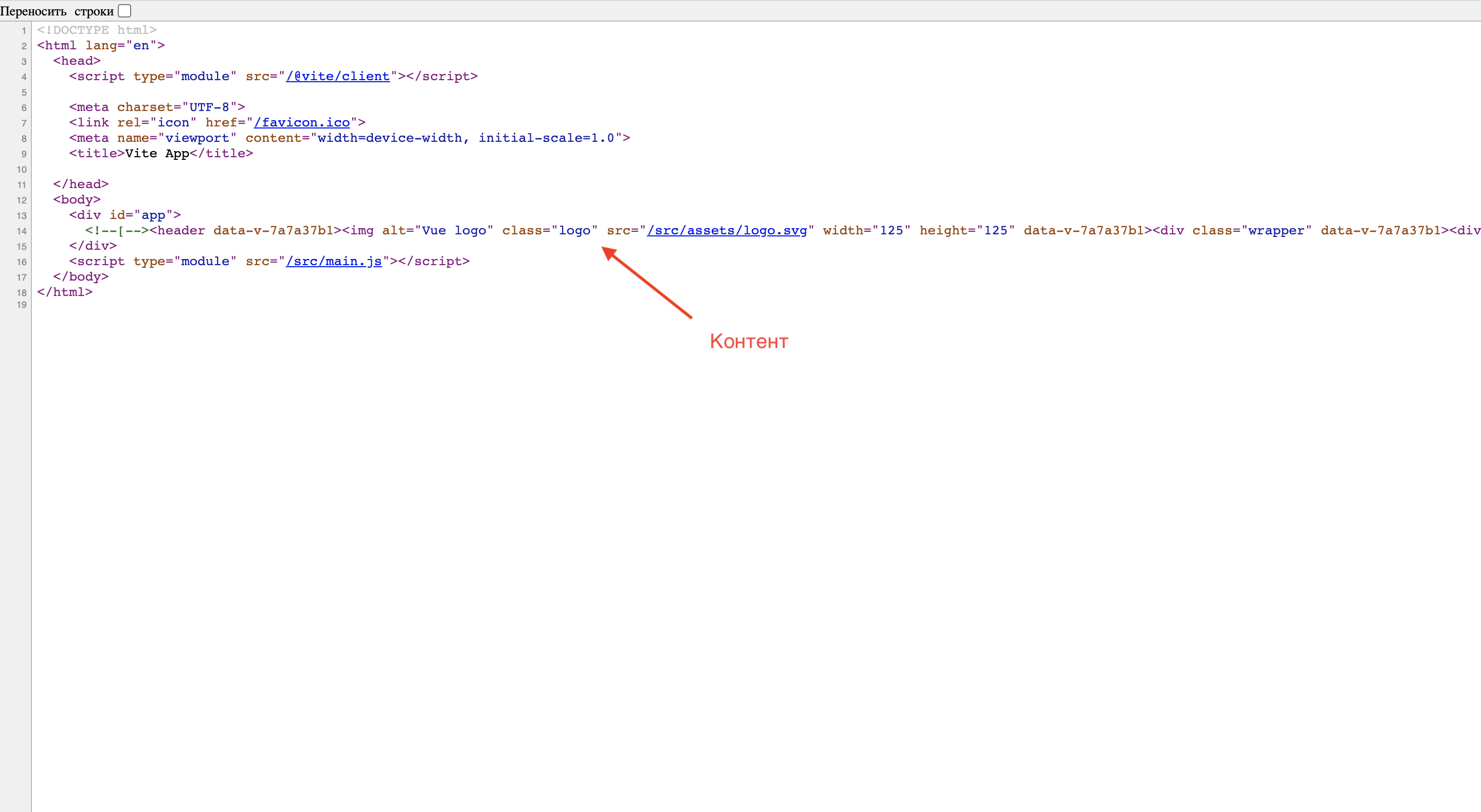Click the <!DOCTYPE html> declaration text
1481x812 pixels.
pos(97,30)
